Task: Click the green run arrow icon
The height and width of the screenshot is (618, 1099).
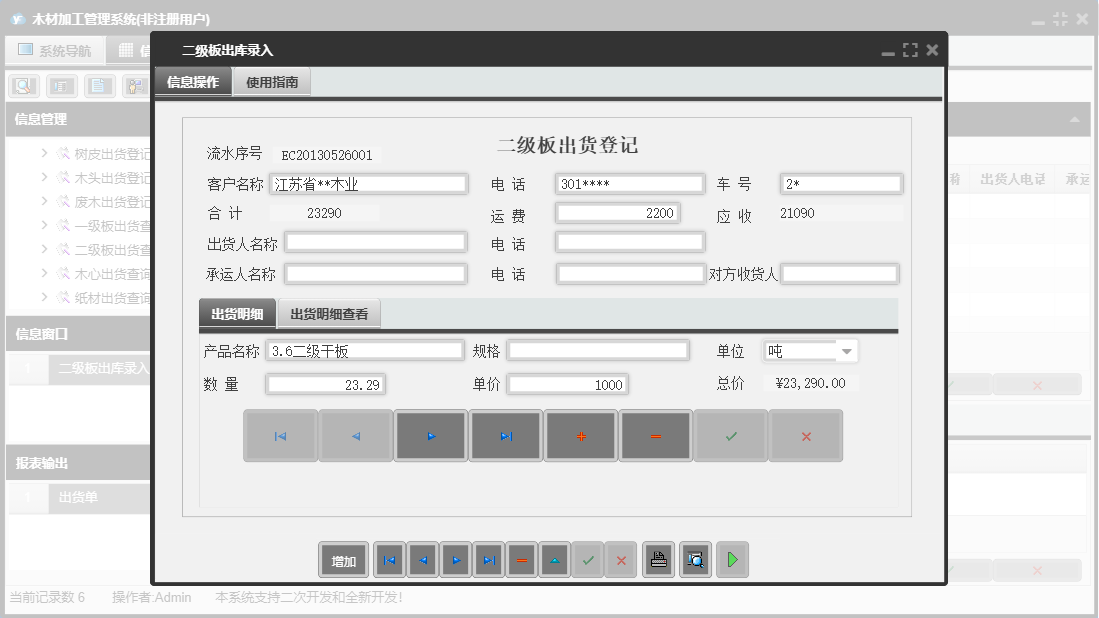Action: click(x=732, y=559)
